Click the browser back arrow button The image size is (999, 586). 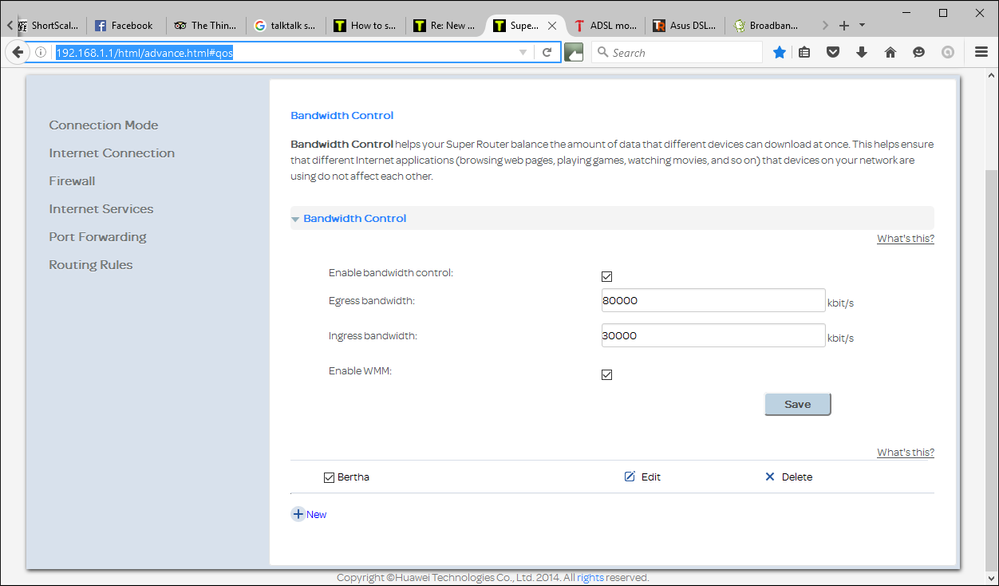pos(18,52)
